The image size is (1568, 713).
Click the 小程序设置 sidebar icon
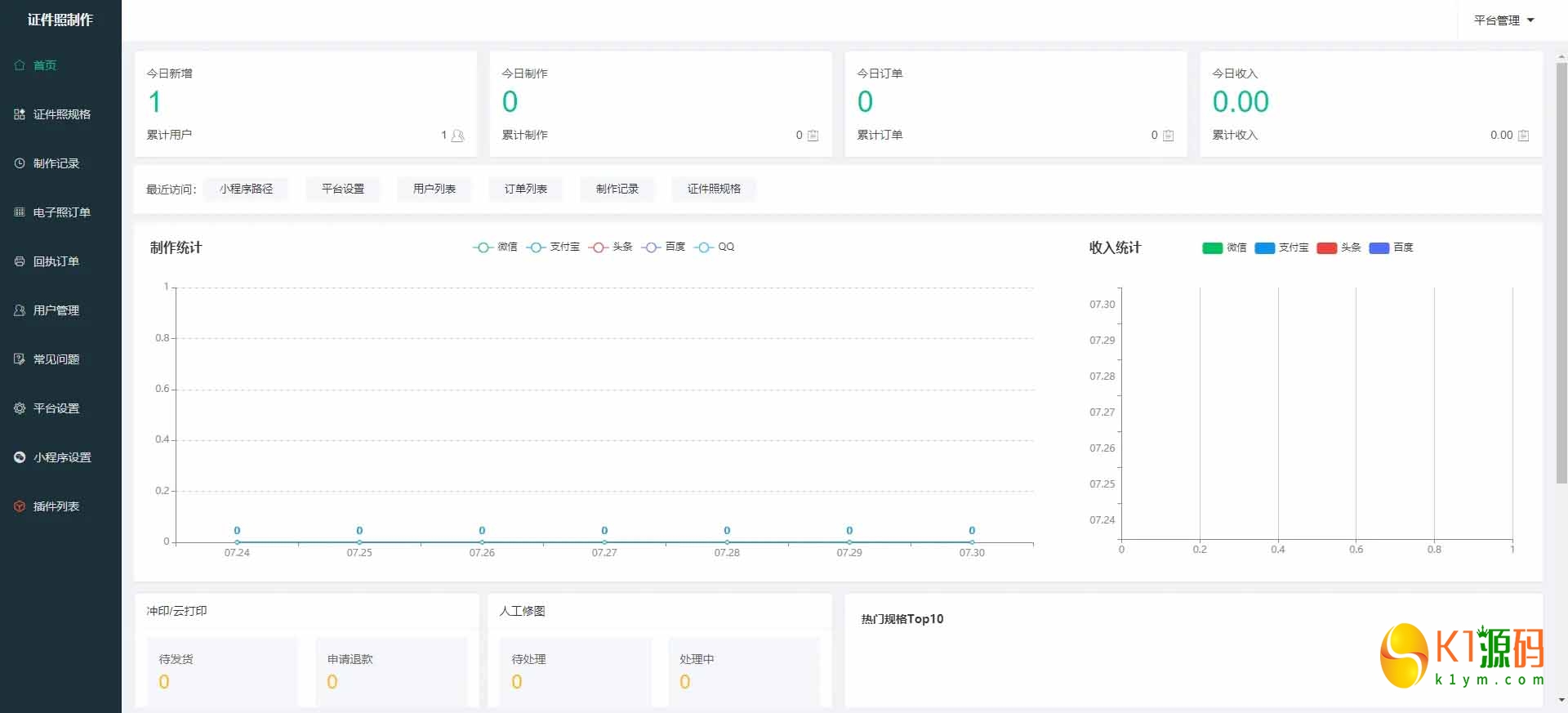(x=20, y=457)
